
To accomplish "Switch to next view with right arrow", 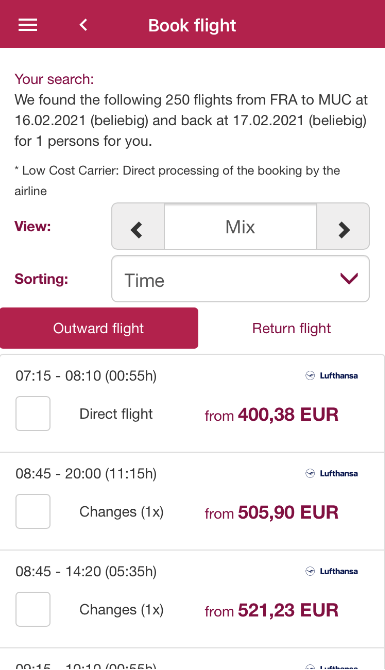I will [343, 226].
